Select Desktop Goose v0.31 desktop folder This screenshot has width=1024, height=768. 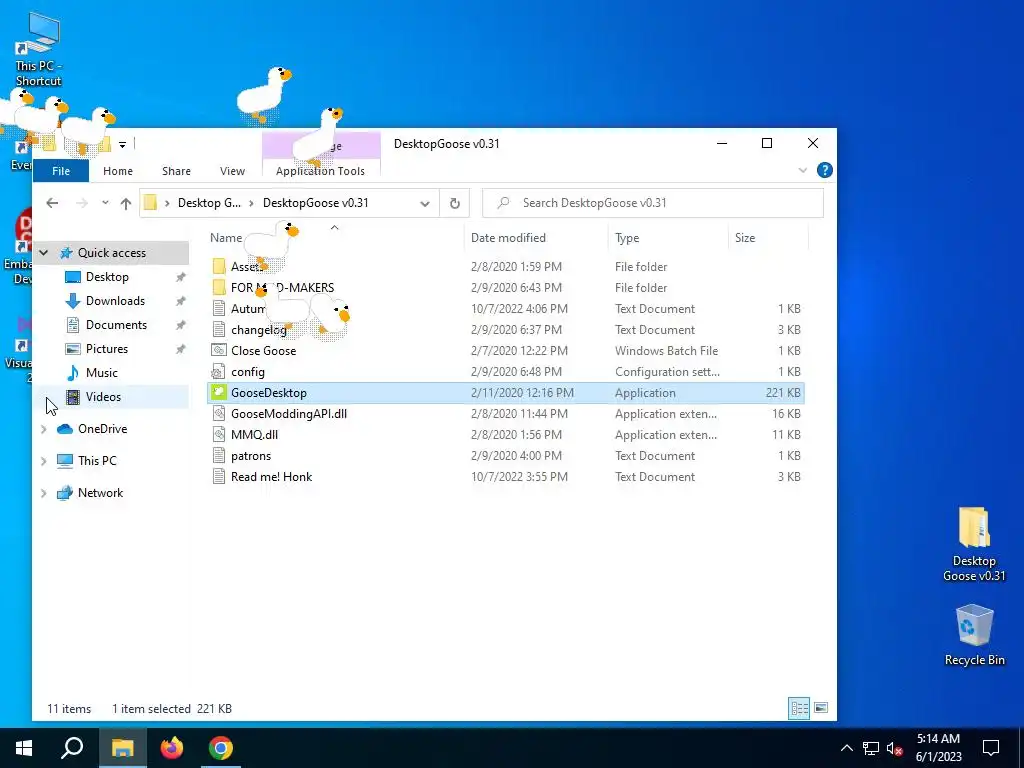click(x=974, y=543)
